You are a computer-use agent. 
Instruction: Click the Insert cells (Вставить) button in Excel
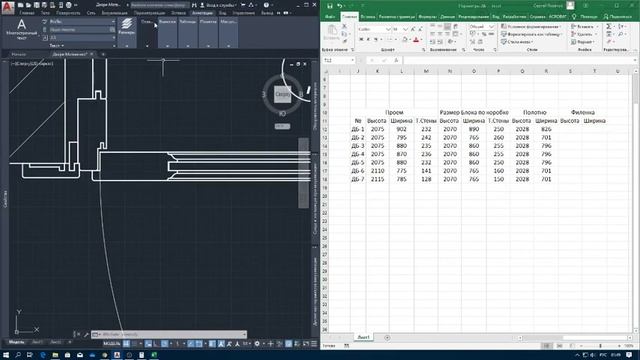(x=584, y=27)
